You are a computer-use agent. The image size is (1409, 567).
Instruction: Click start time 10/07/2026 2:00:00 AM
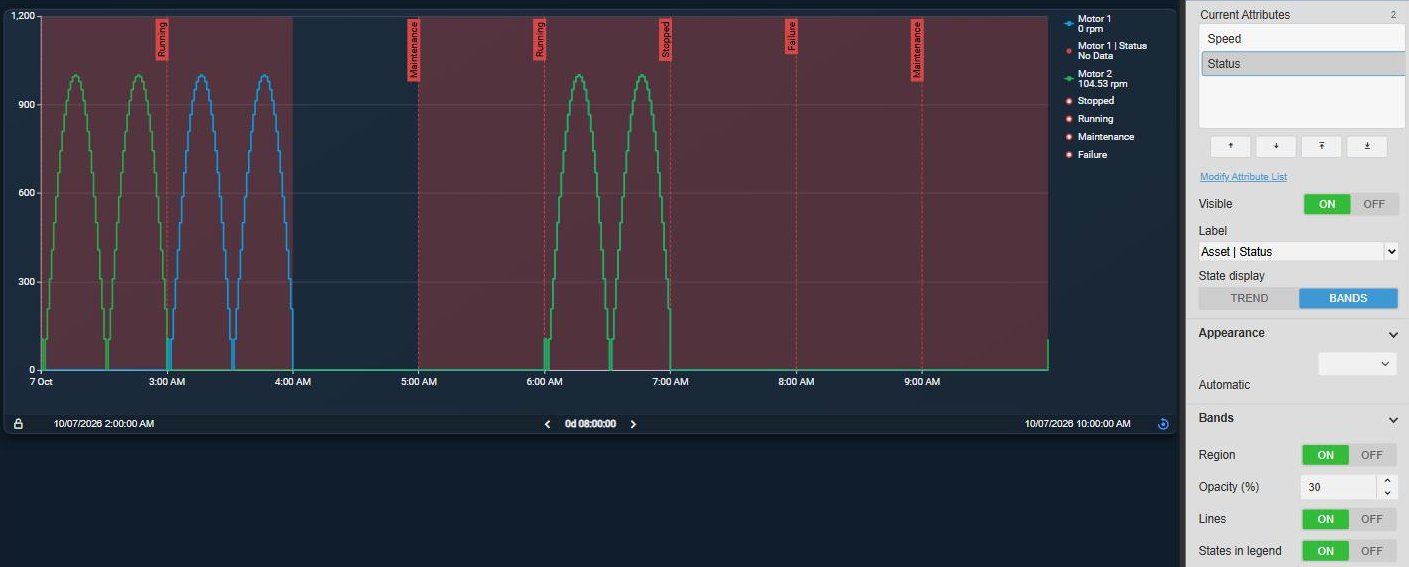point(104,424)
